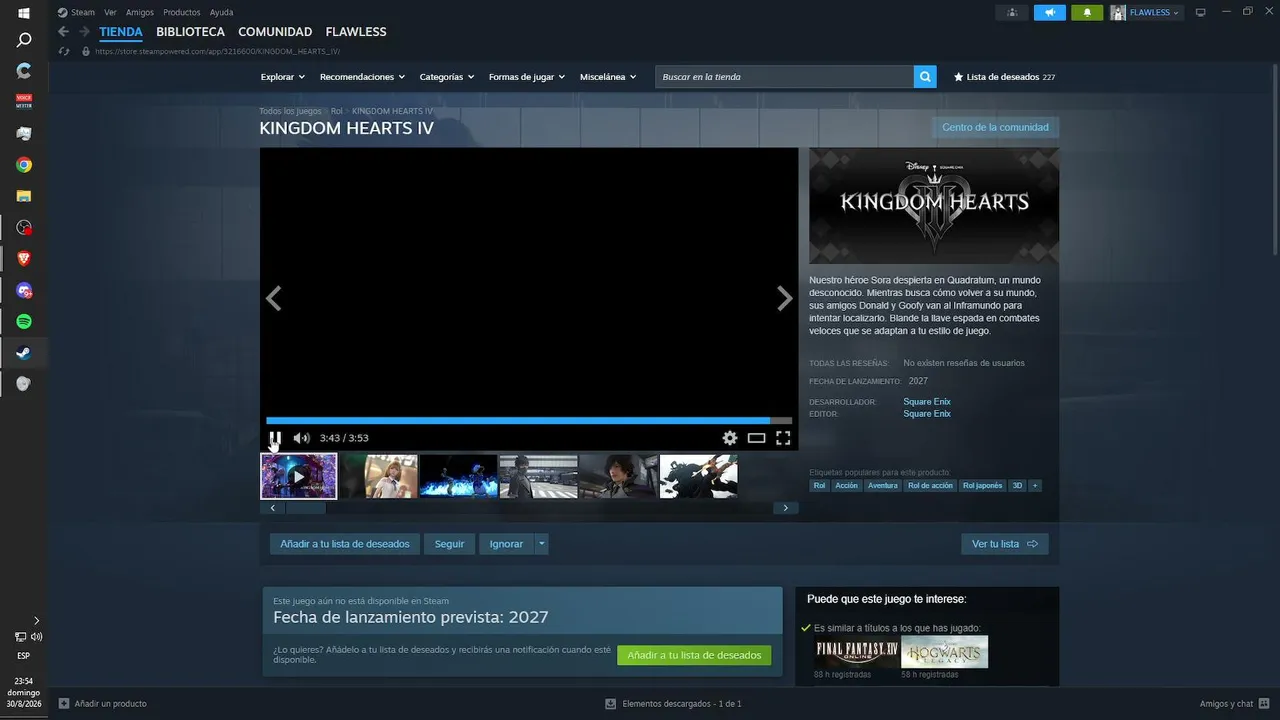Expand the Formas de jugar dropdown
Viewport: 1280px width, 720px height.
tap(527, 77)
